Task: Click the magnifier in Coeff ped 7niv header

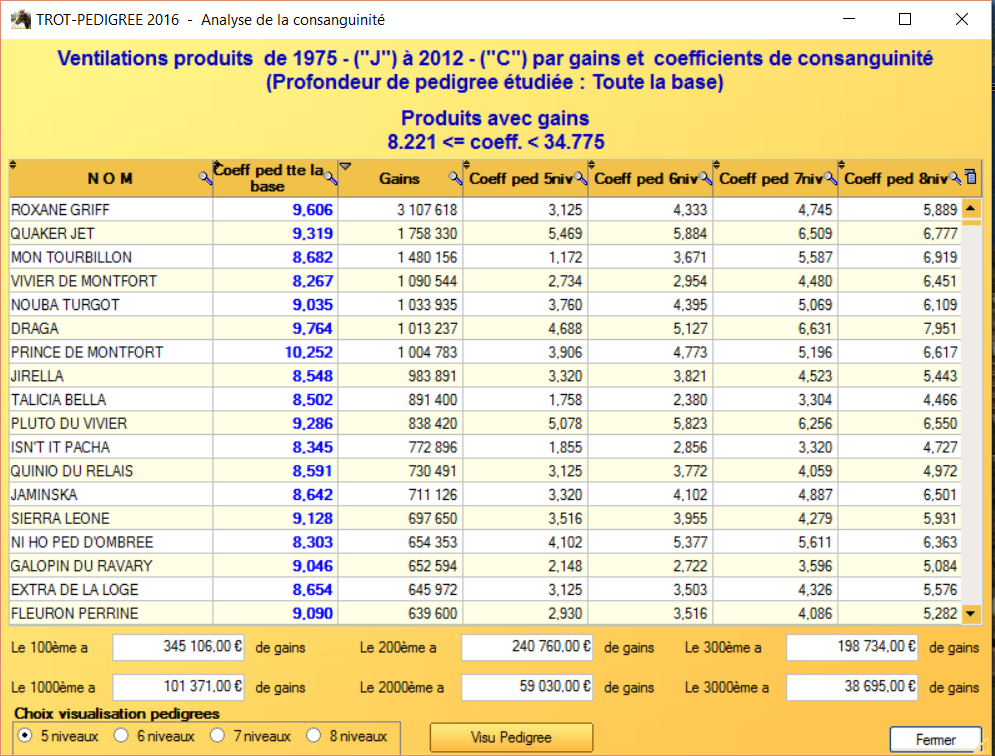Action: tap(830, 178)
